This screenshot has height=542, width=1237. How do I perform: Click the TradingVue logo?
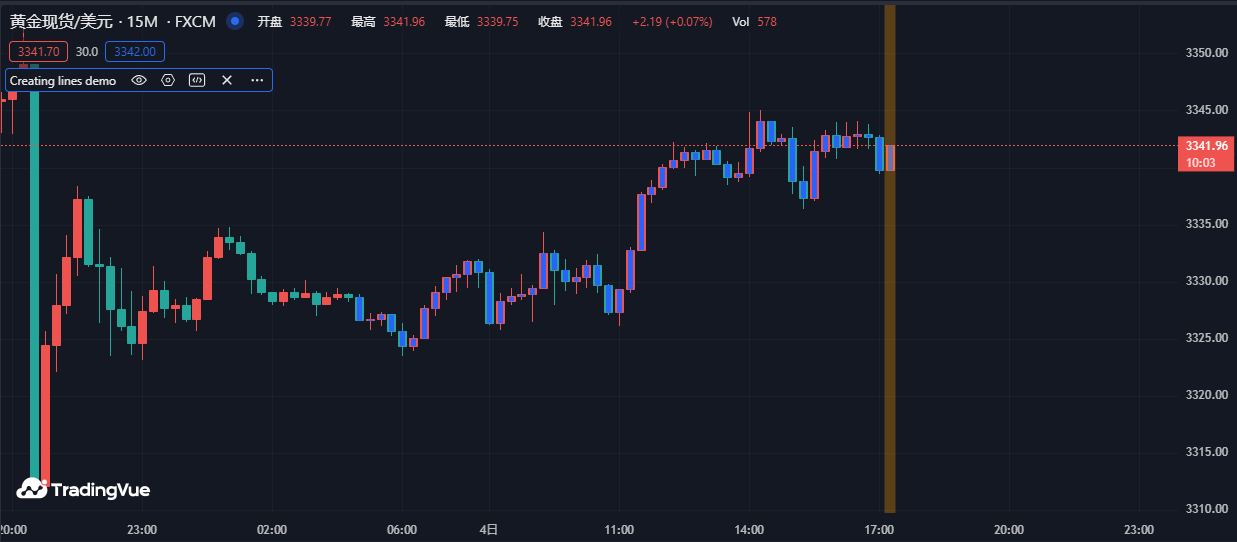[83, 489]
